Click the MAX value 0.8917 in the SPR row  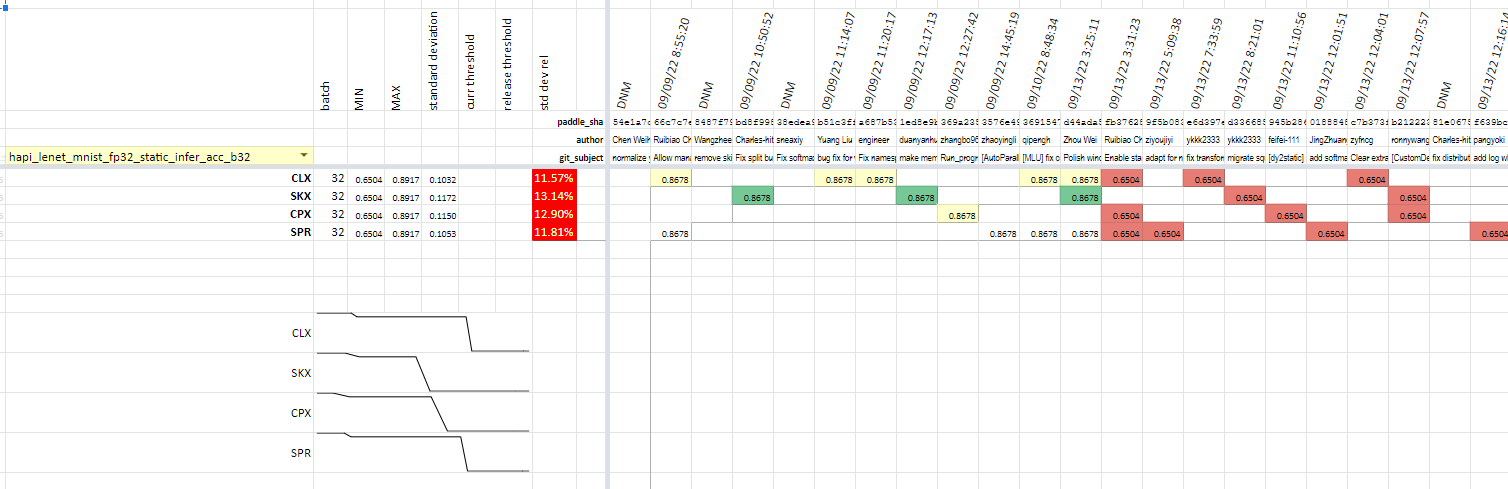[x=405, y=234]
